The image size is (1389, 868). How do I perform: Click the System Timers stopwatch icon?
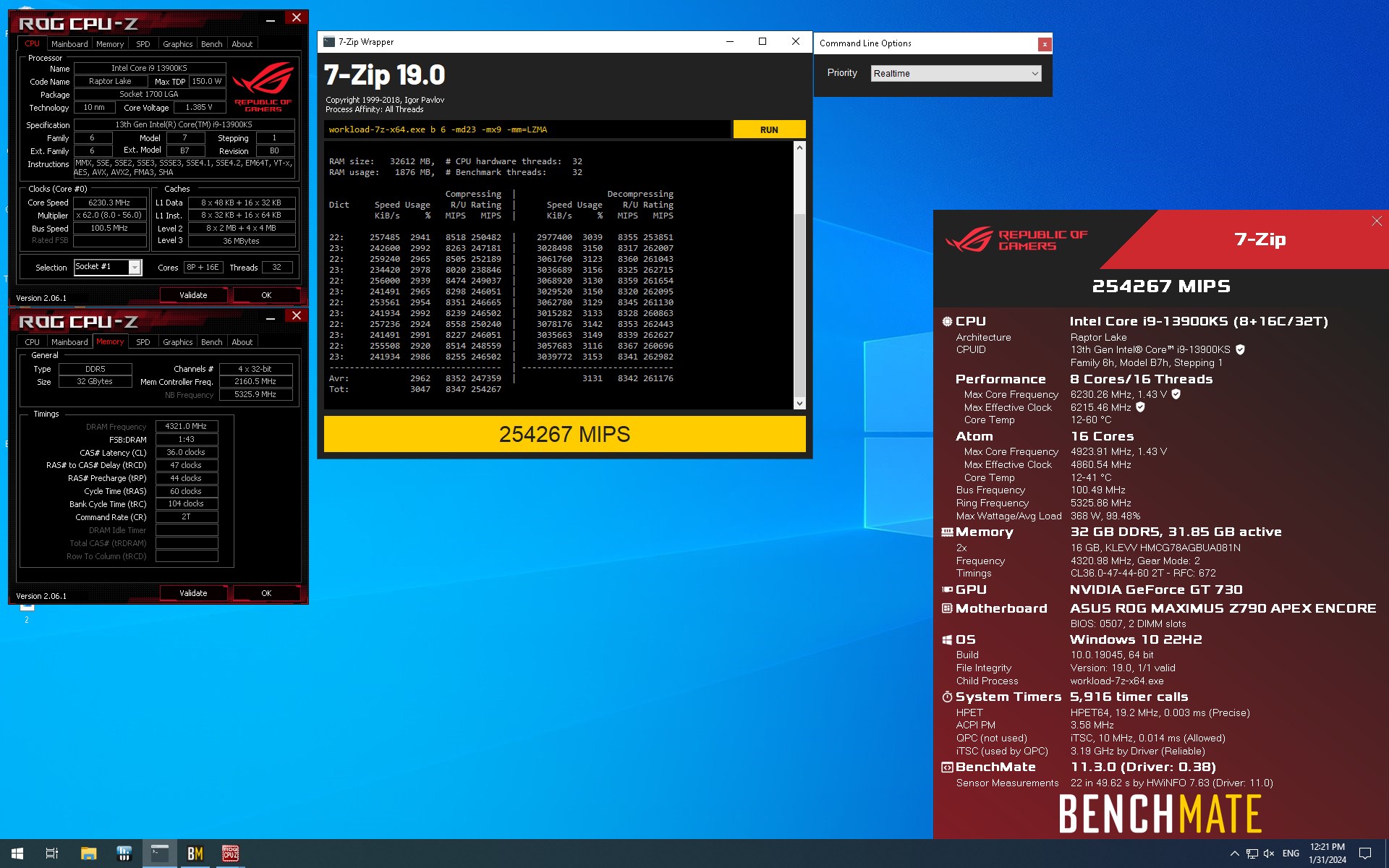[x=947, y=697]
